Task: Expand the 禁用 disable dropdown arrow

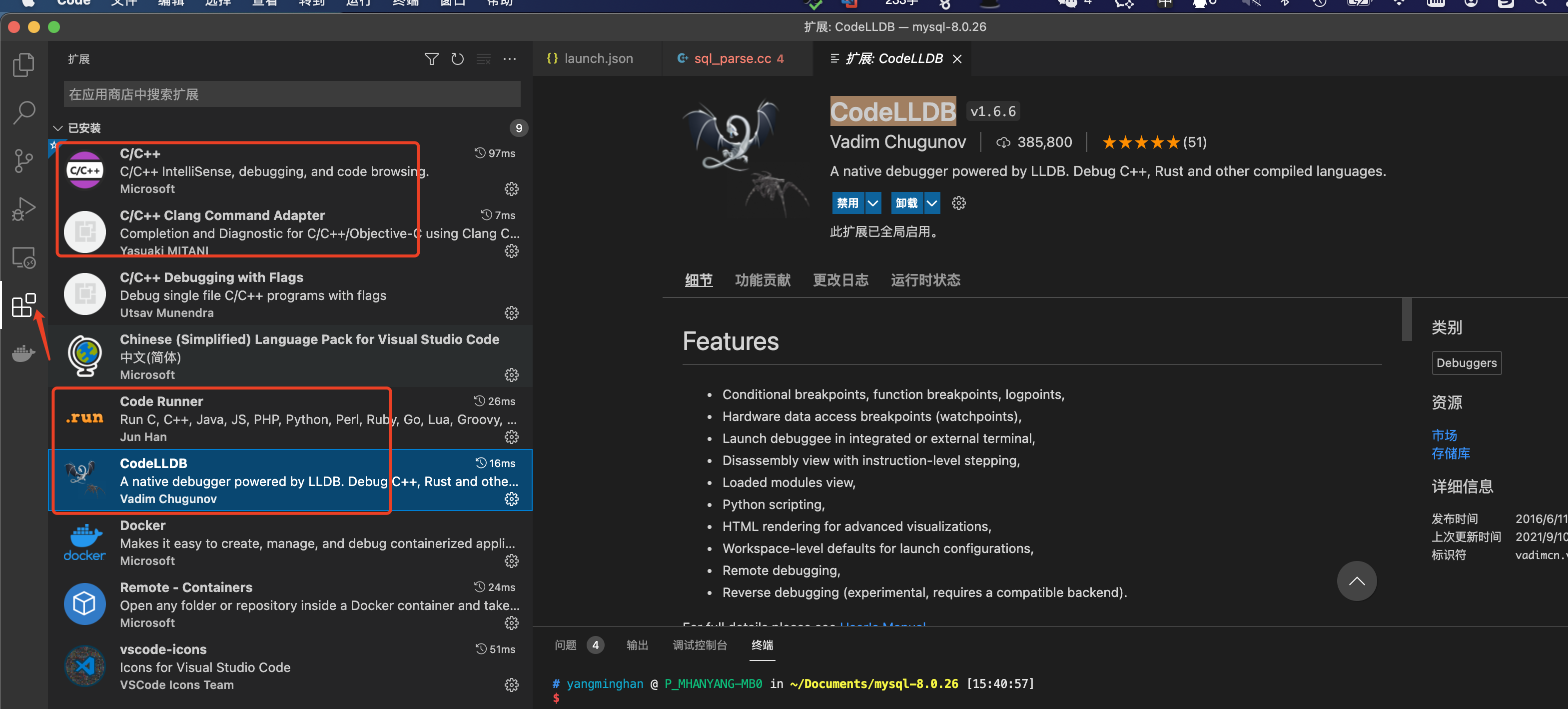Action: 872,203
